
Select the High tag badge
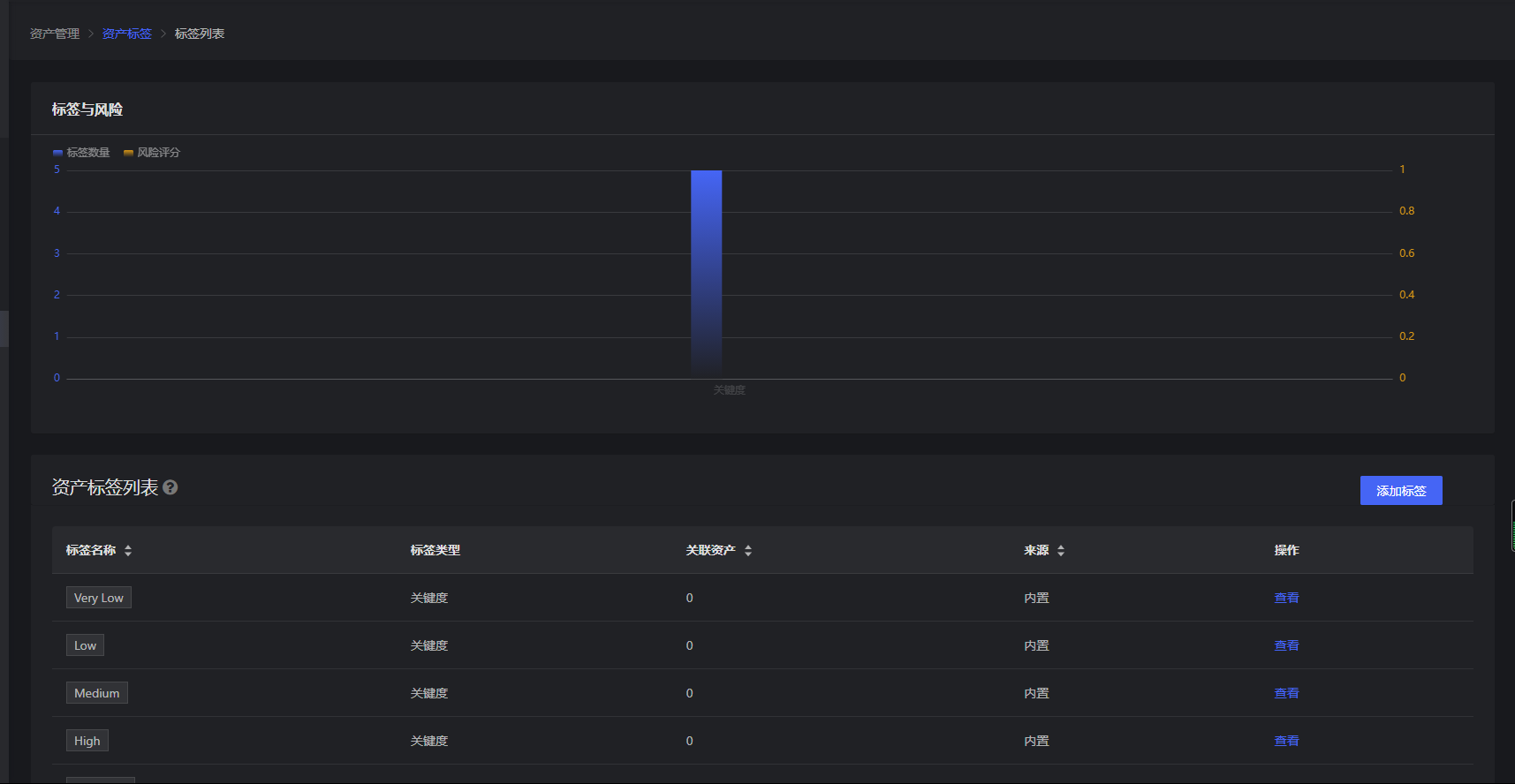point(87,741)
